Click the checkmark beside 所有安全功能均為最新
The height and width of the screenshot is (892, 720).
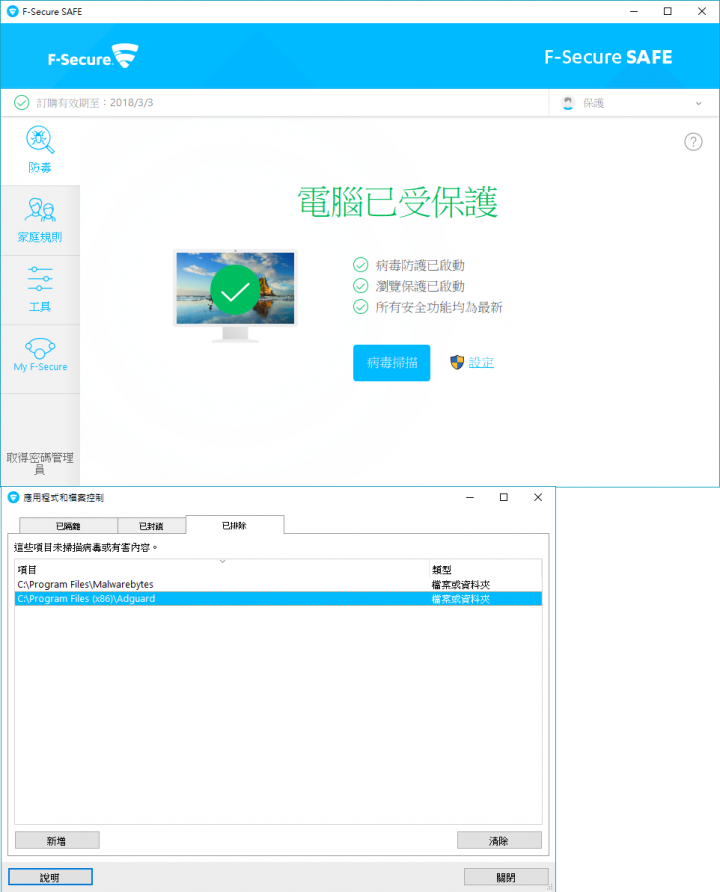[361, 307]
